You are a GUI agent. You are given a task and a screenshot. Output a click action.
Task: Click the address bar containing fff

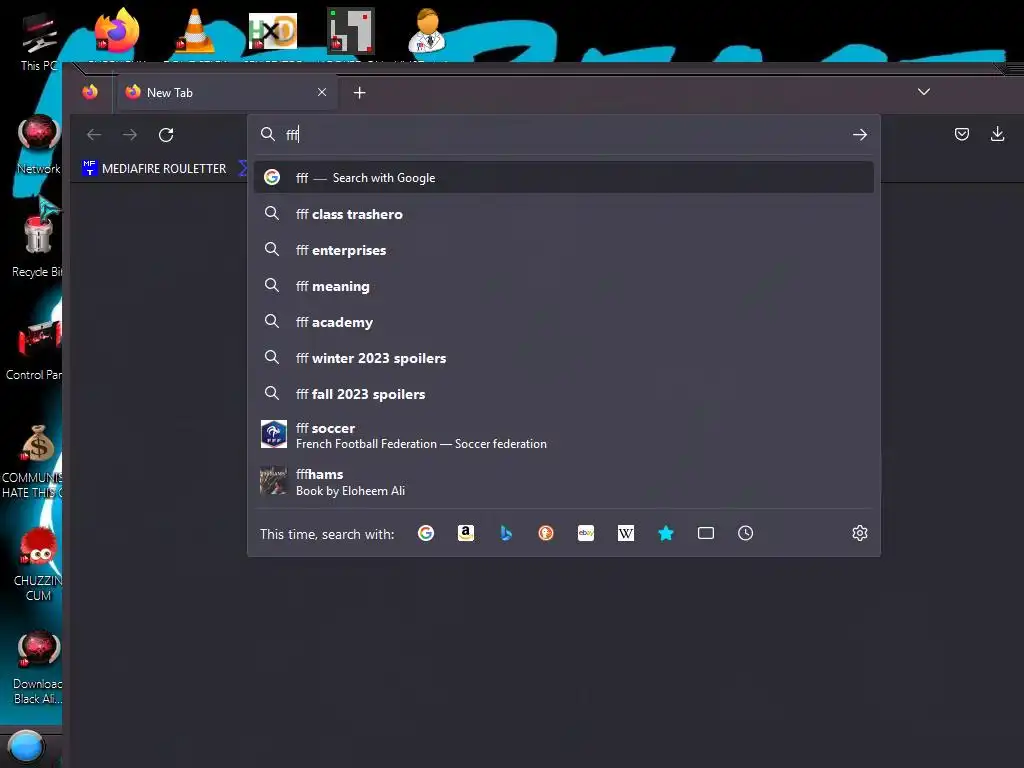[x=564, y=135]
